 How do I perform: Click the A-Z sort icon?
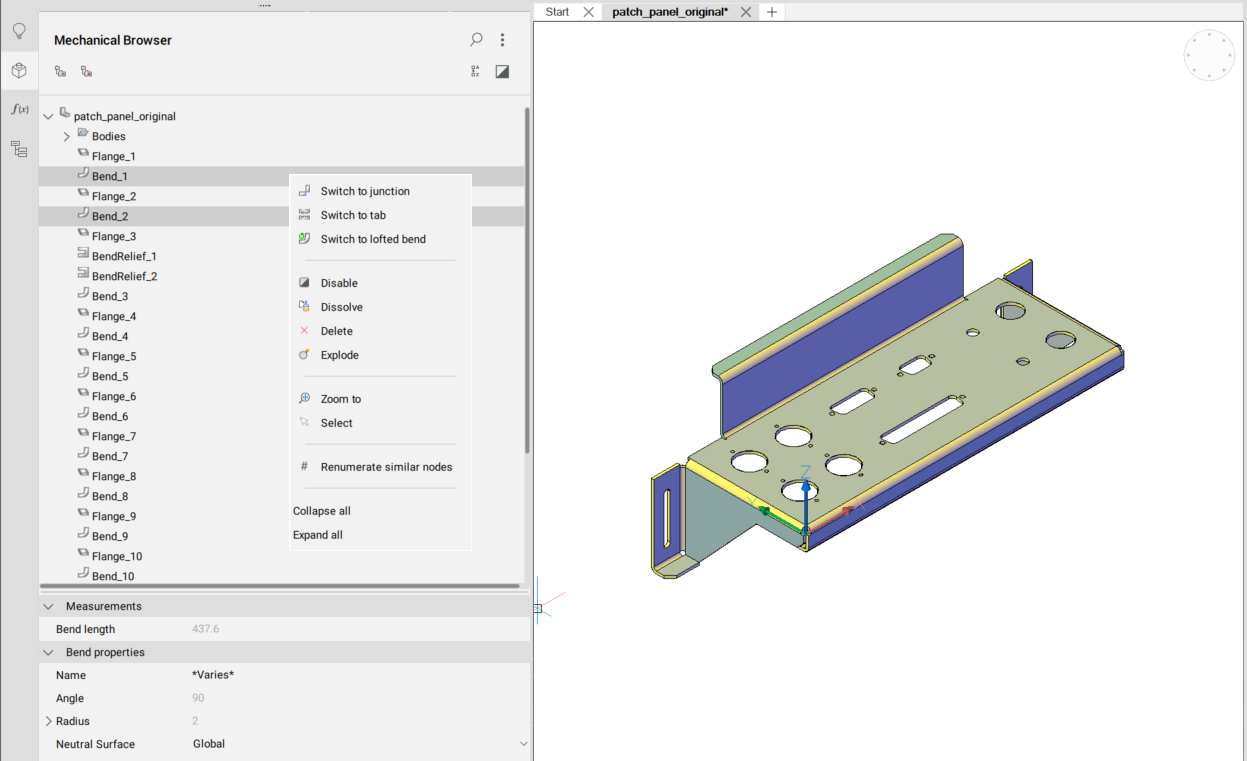click(x=476, y=72)
